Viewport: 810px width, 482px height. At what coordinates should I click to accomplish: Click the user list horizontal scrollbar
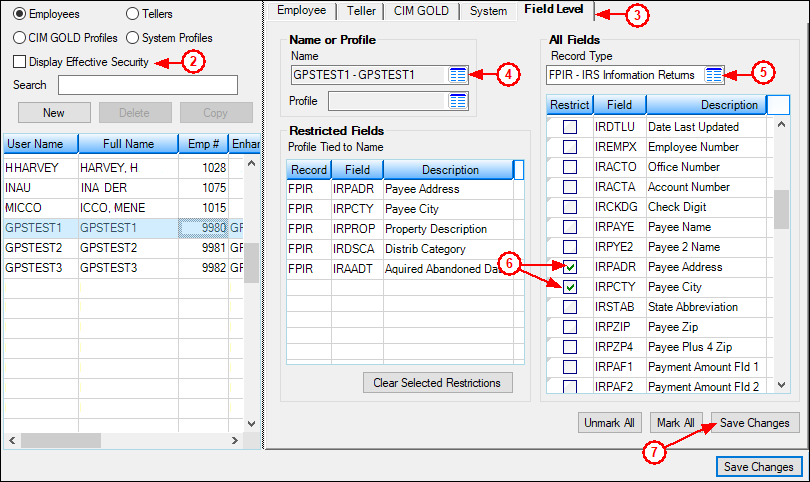[120, 441]
